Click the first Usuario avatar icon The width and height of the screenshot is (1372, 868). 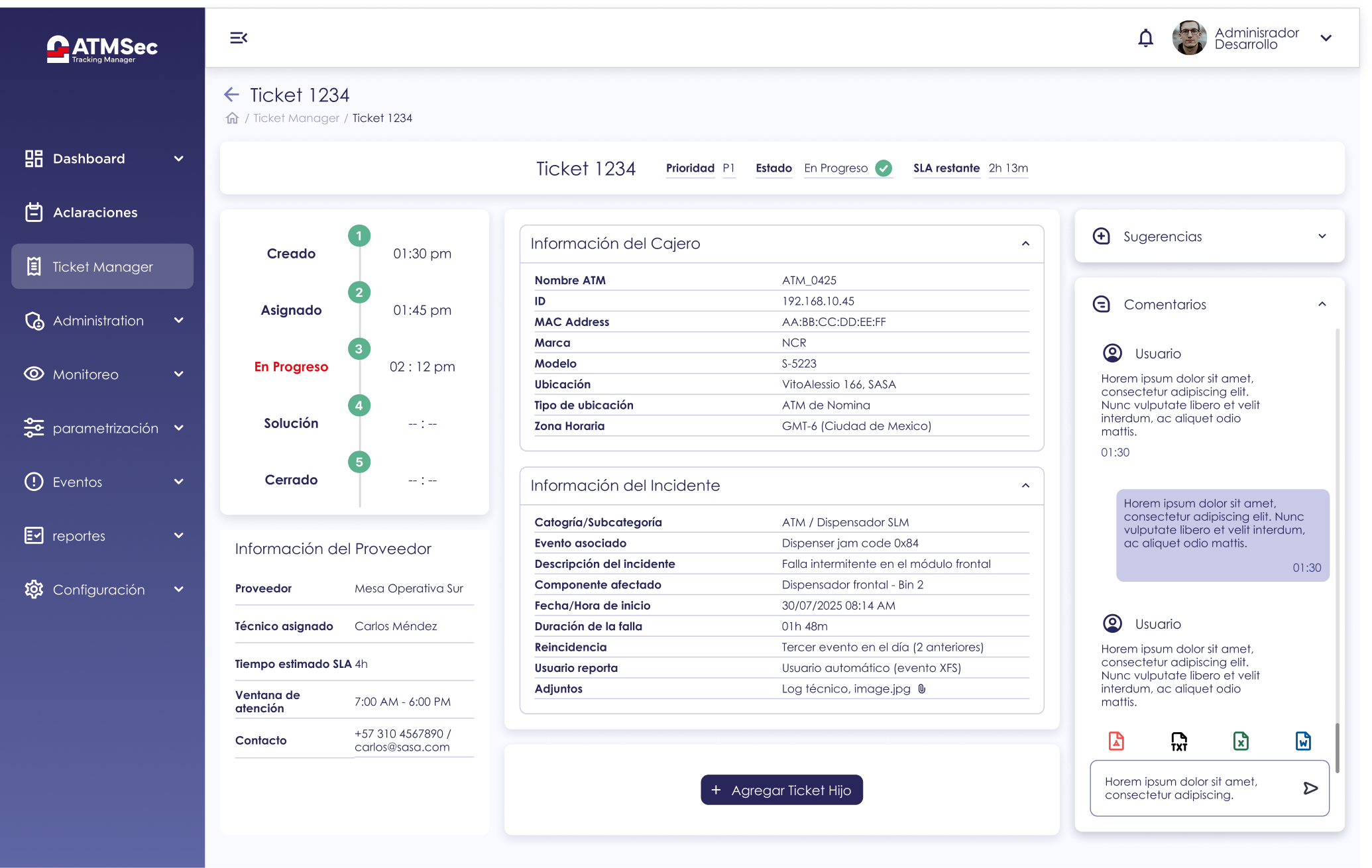point(1112,353)
